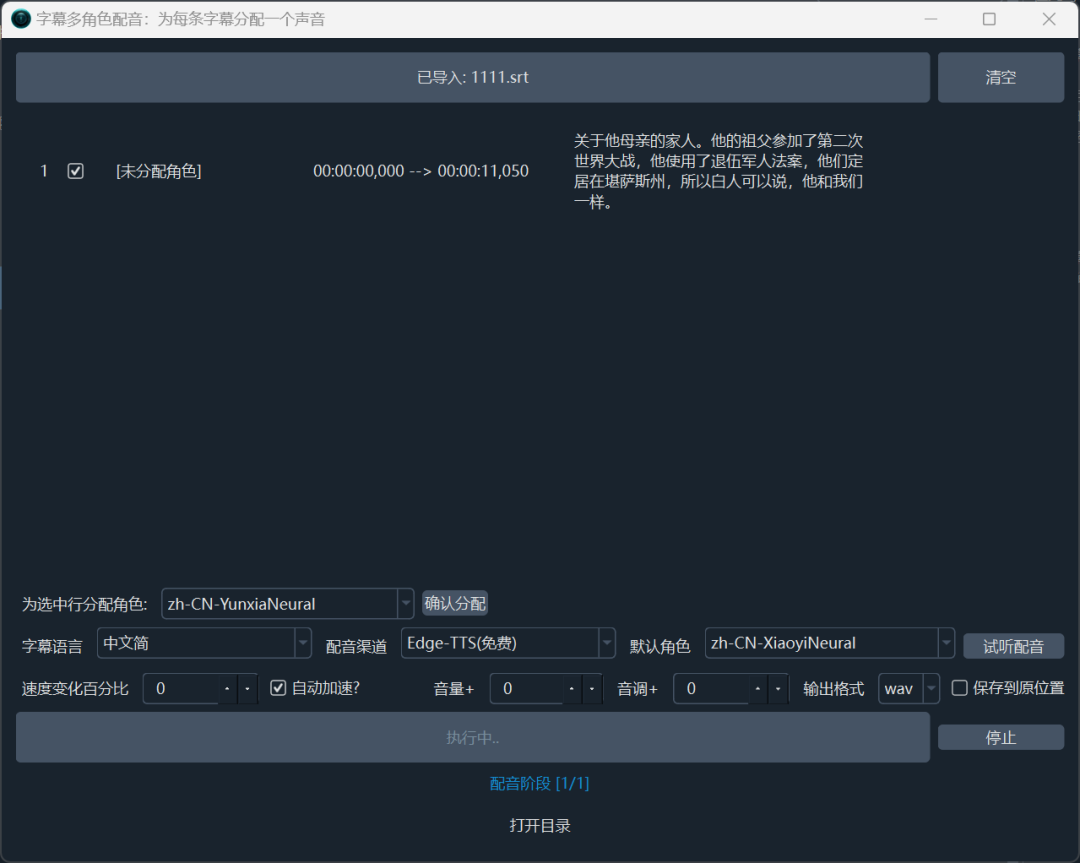Click right stepper arrow of 音调+ field
Screen dimensions: 1080x863
click(x=778, y=689)
